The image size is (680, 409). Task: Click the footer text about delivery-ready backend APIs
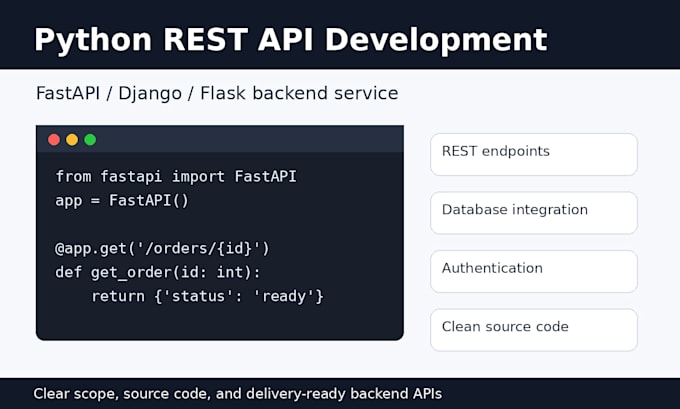(238, 394)
